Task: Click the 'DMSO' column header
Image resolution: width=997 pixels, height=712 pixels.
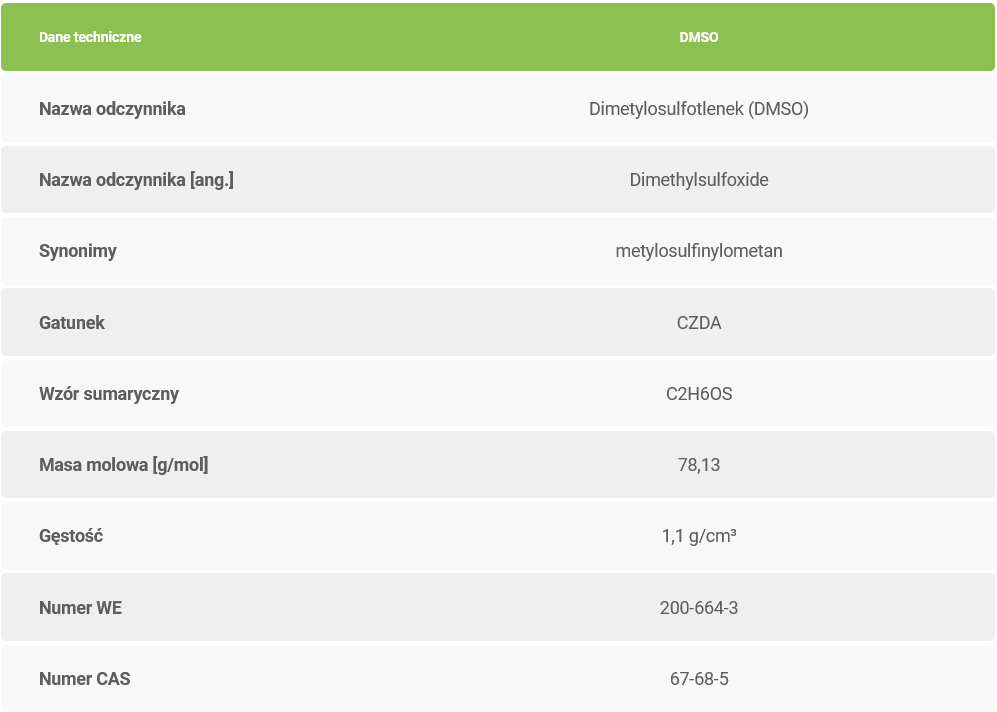Action: click(x=698, y=37)
